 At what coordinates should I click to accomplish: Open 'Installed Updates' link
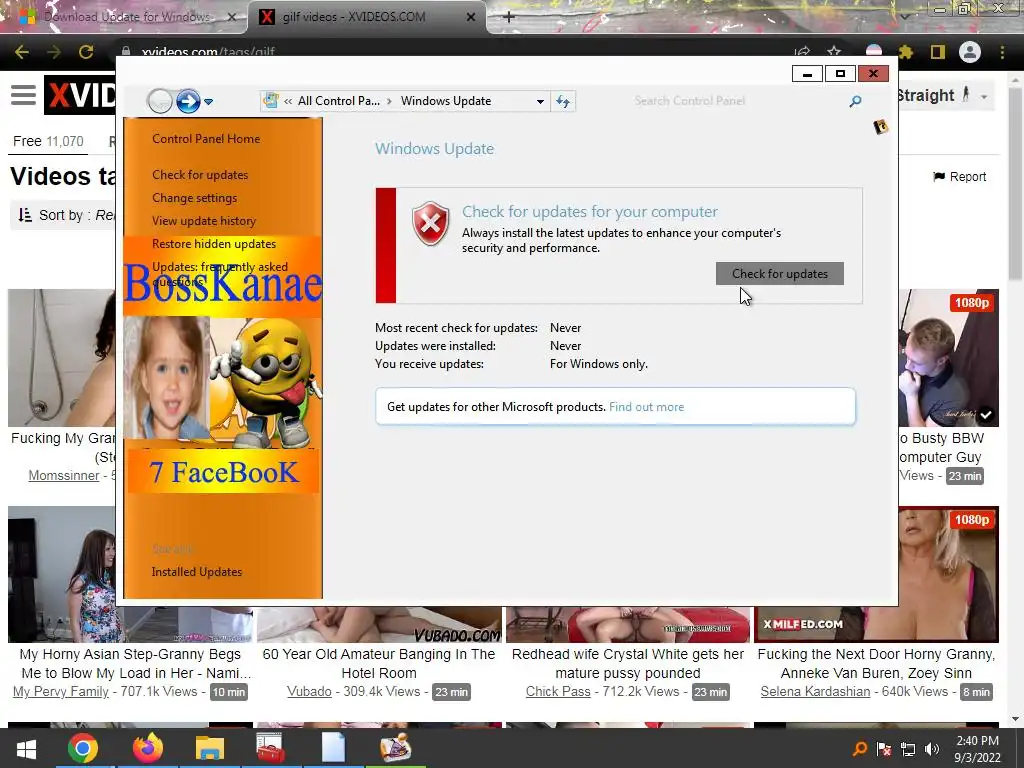point(197,571)
